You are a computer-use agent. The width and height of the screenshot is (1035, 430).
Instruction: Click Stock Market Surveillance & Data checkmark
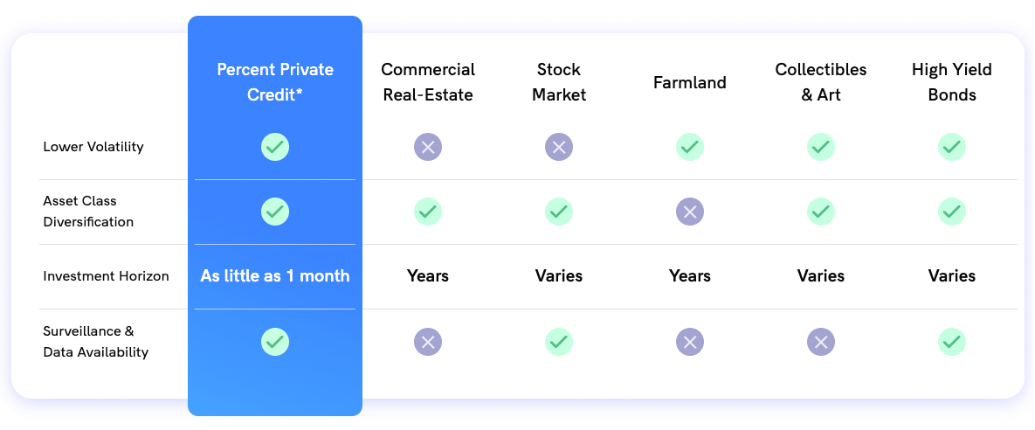coord(559,342)
